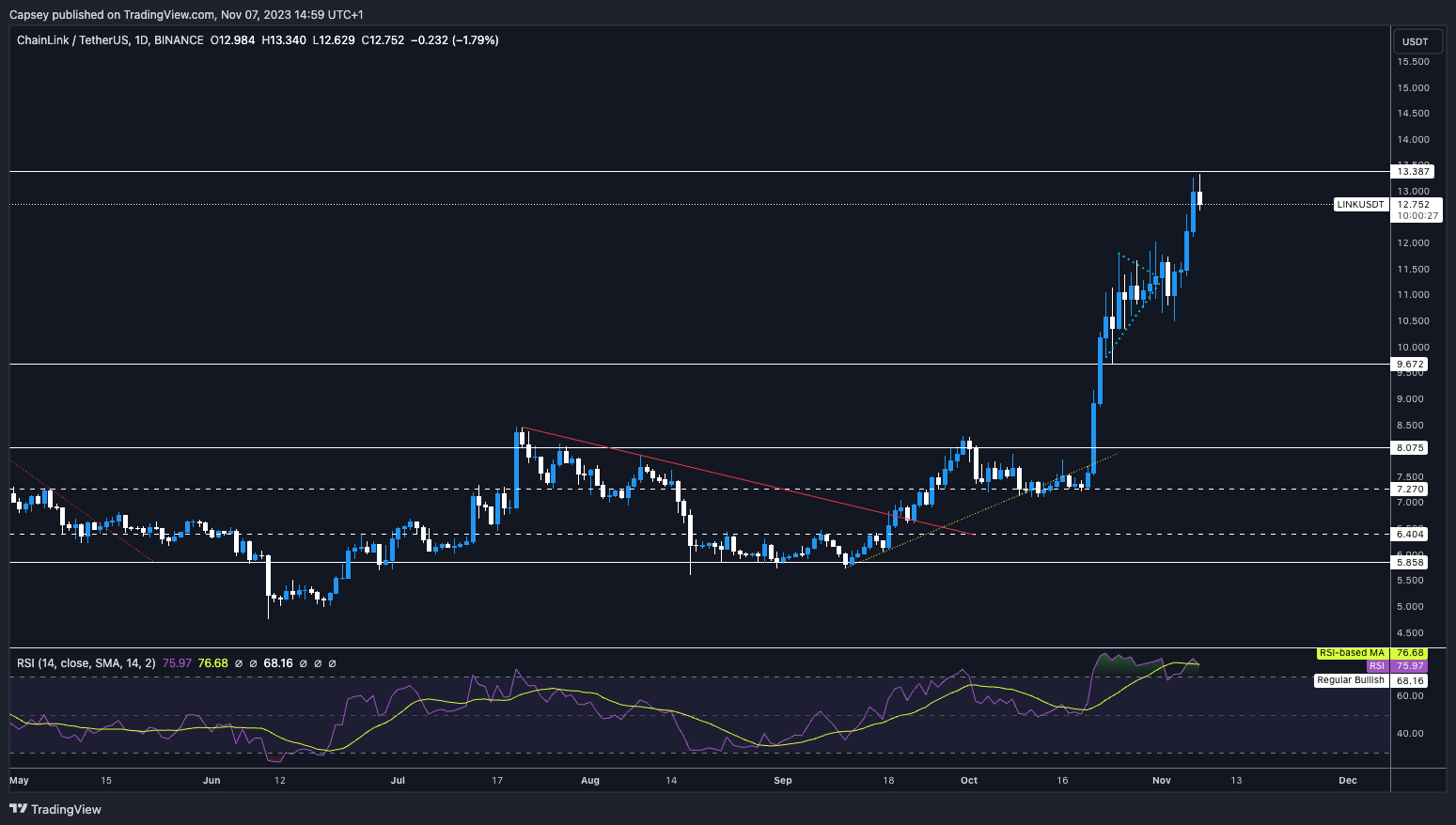Image resolution: width=1456 pixels, height=825 pixels.
Task: Click the 8.075 price level label
Action: point(1411,448)
